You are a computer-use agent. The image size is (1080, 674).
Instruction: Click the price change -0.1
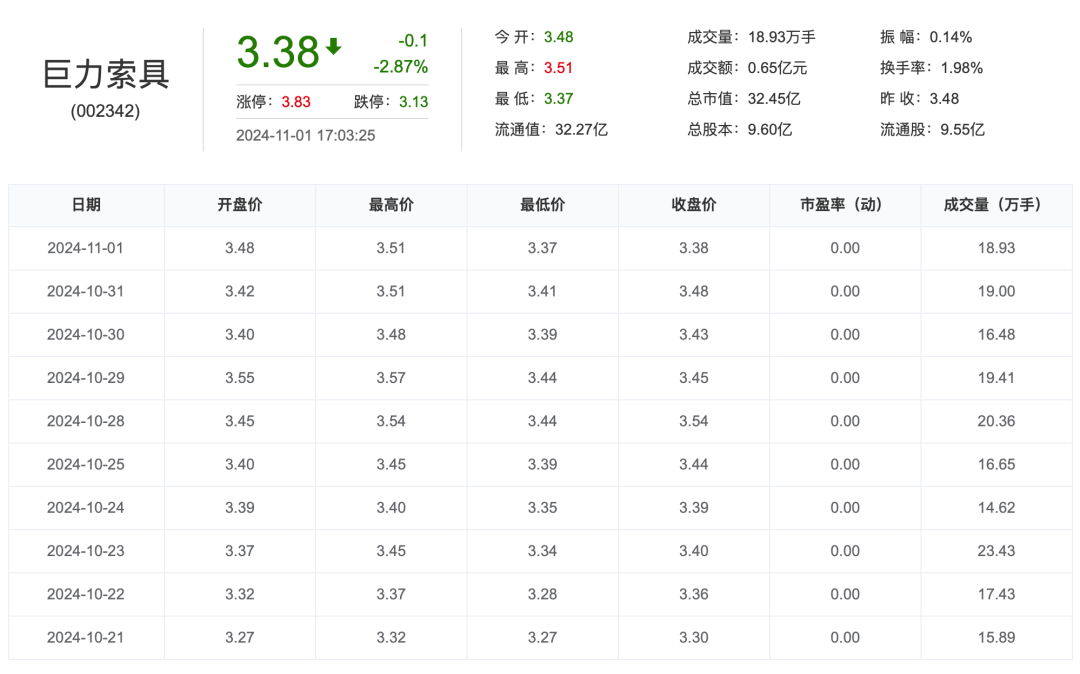413,41
